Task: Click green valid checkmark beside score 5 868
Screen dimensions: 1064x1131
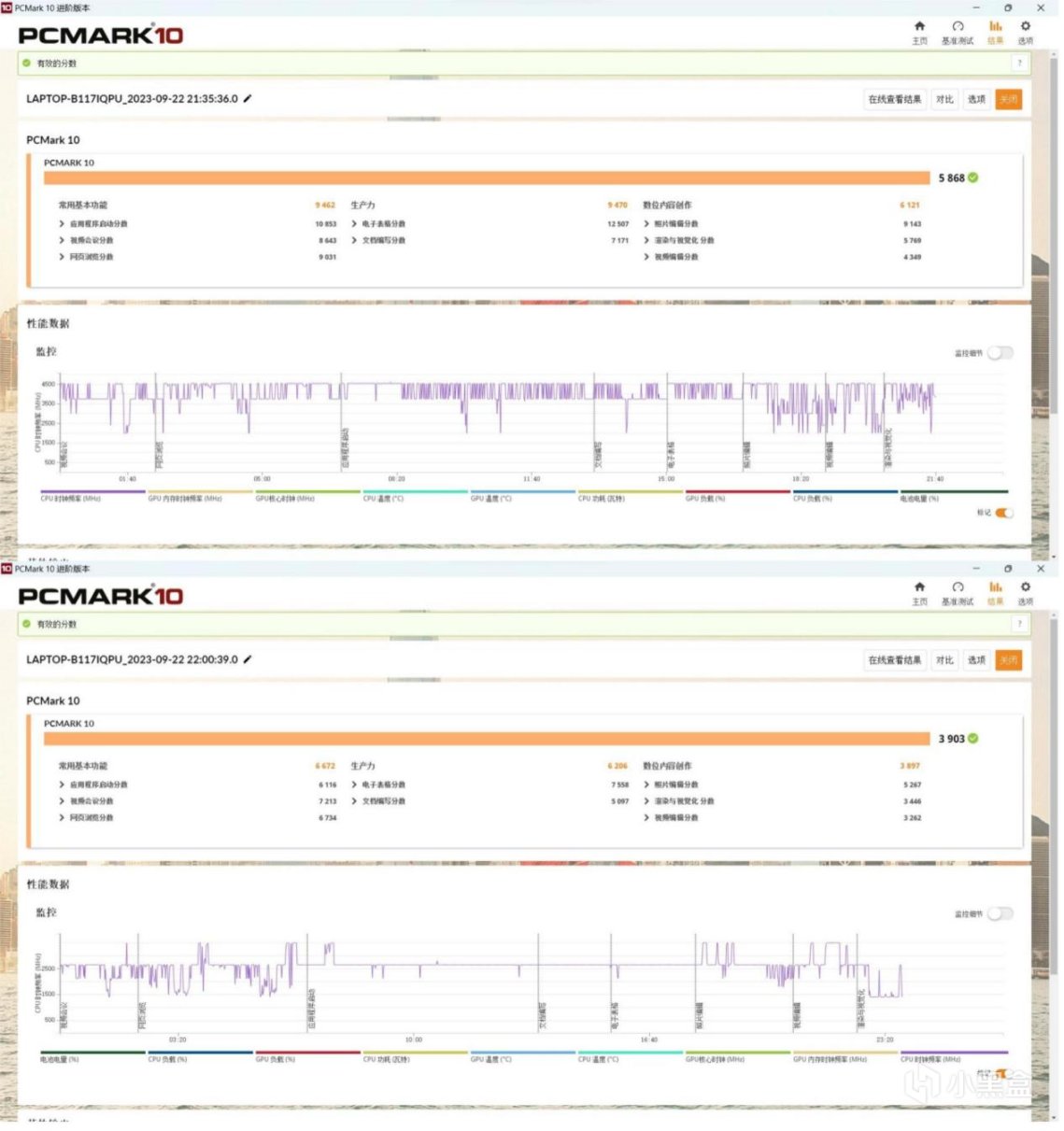Action: pyautogui.click(x=973, y=177)
